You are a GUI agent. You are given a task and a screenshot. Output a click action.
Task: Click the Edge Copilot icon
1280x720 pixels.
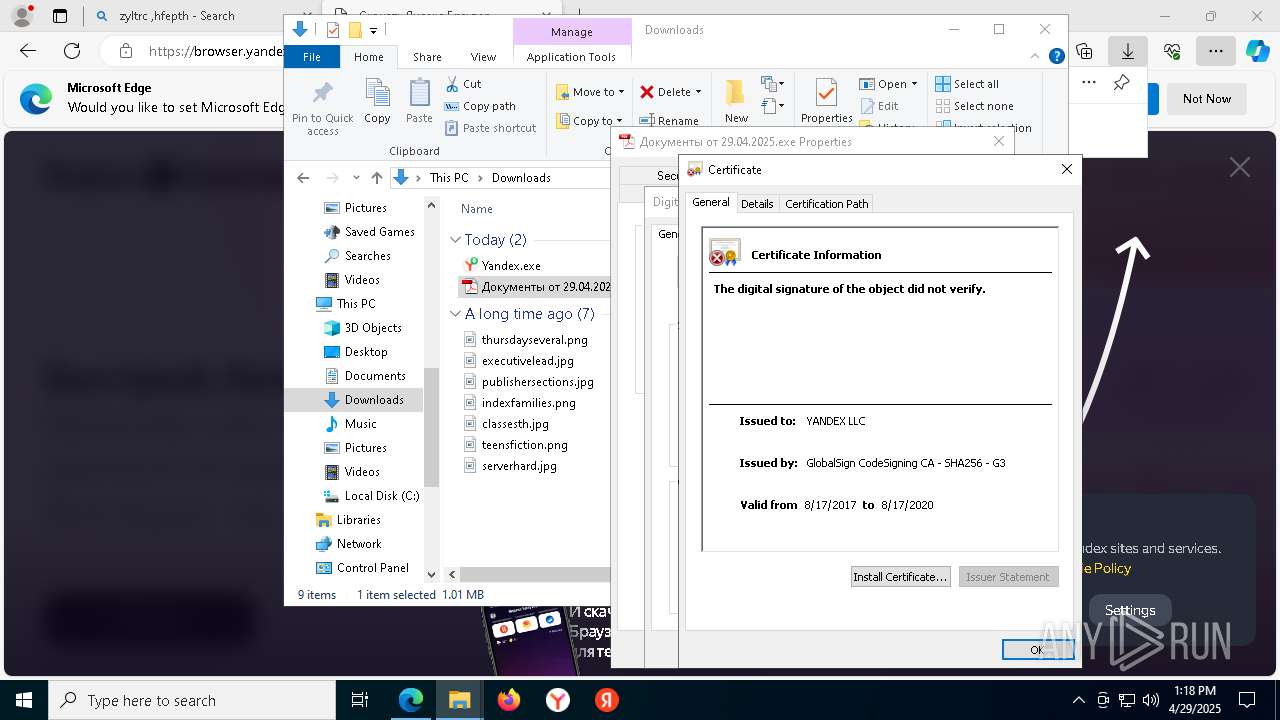(1257, 51)
